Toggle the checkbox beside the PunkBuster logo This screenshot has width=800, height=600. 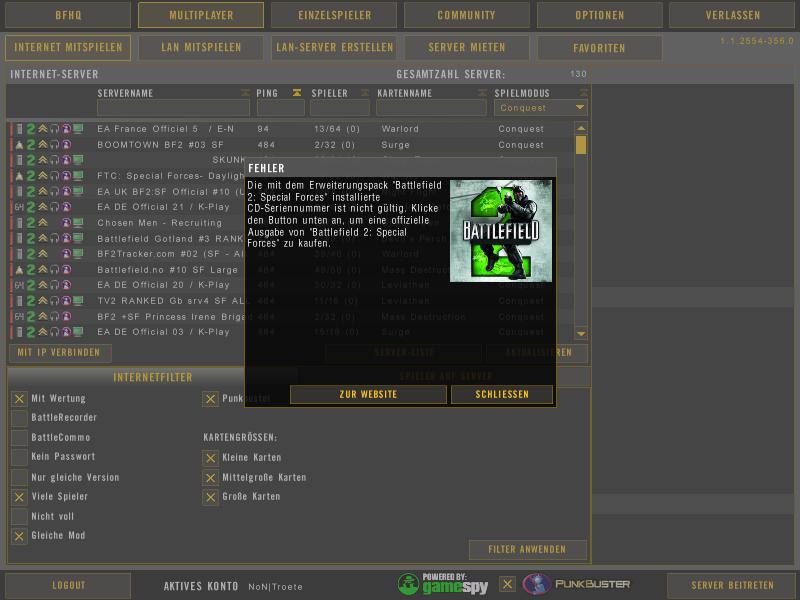pos(507,584)
